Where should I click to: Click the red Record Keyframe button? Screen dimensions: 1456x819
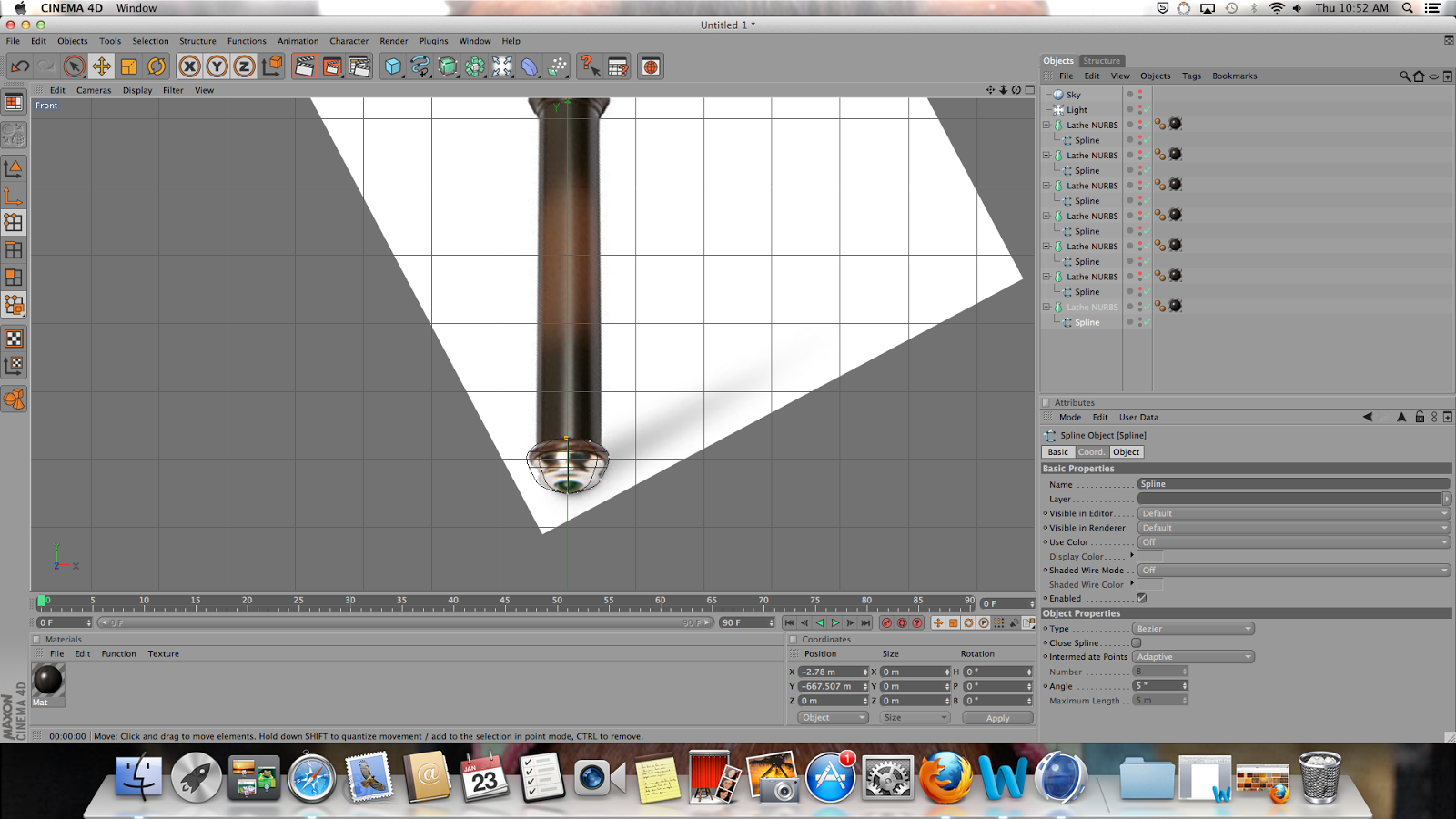coord(886,623)
